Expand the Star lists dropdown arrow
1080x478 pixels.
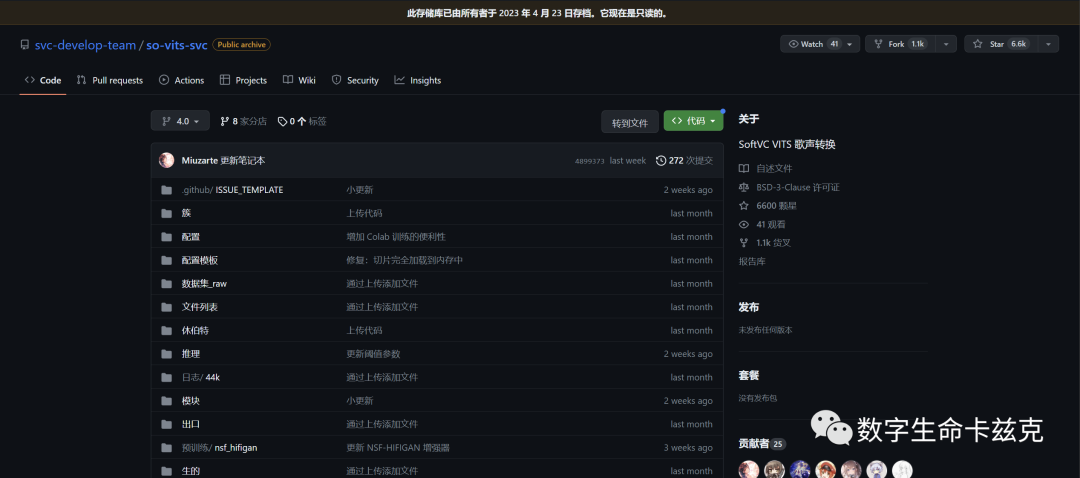tap(1048, 44)
